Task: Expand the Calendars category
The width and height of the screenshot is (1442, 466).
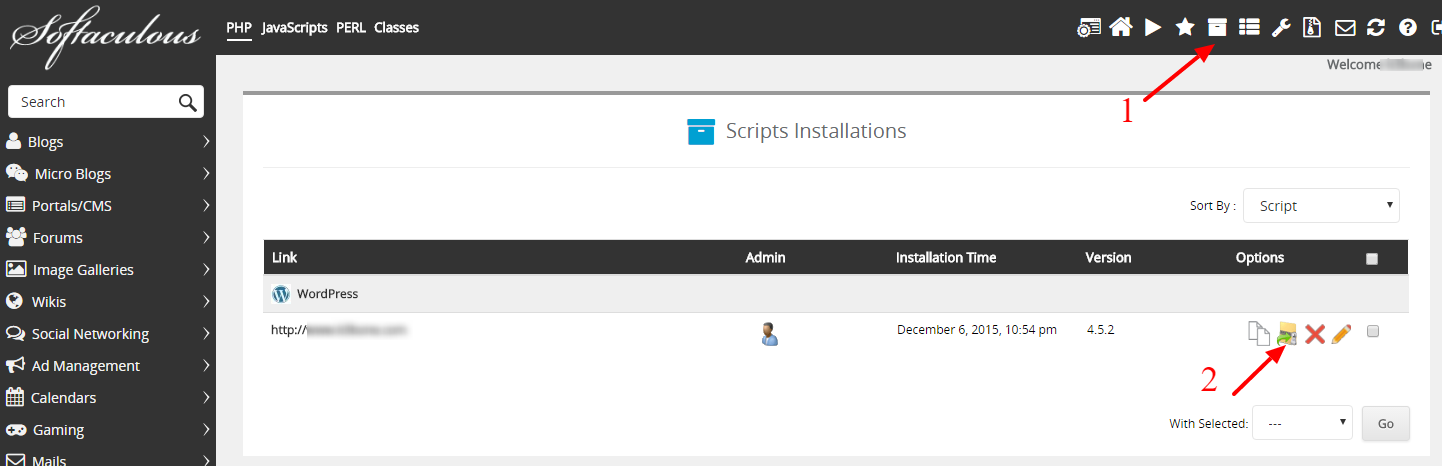Action: [108, 398]
